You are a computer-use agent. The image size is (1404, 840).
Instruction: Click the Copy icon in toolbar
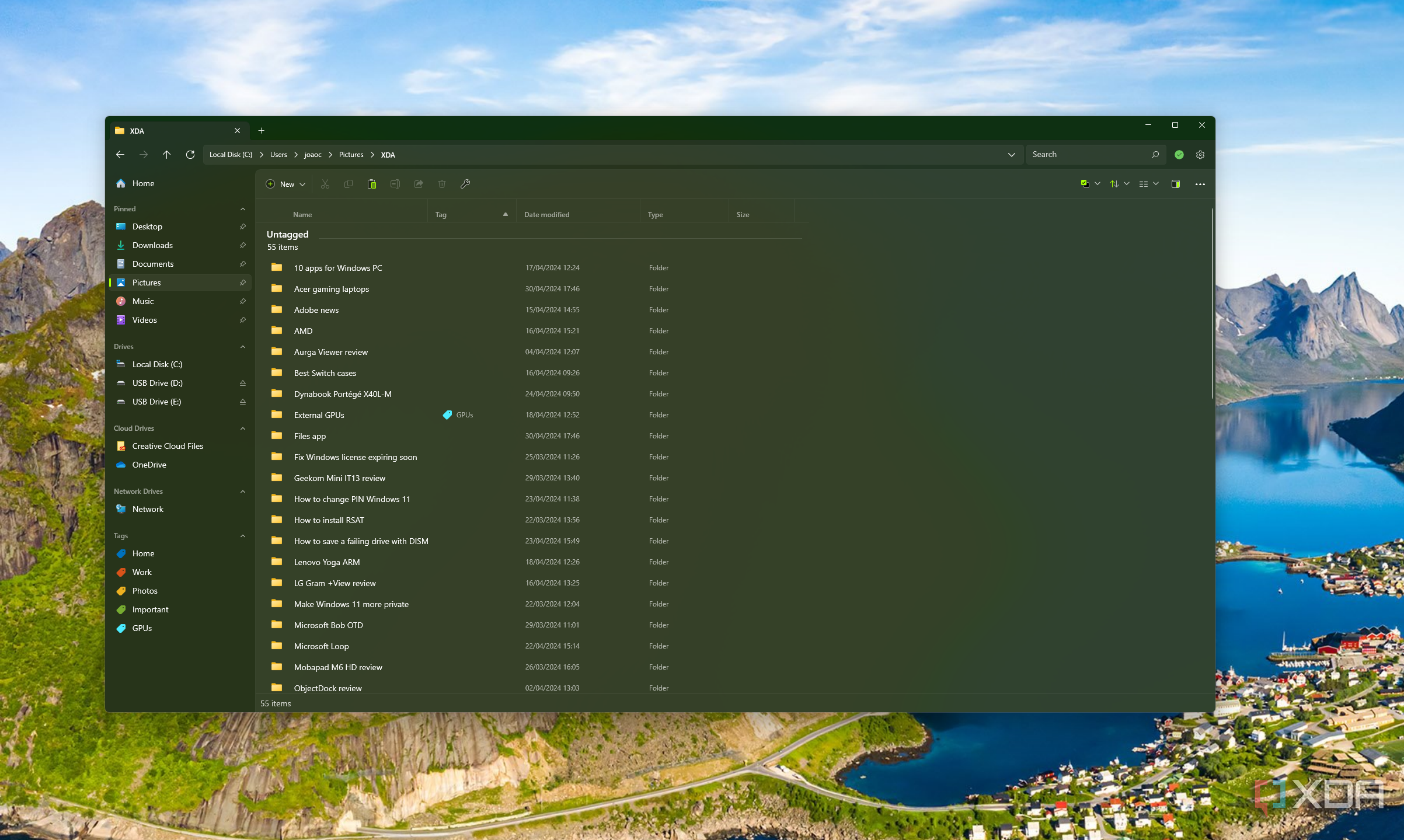click(x=349, y=184)
